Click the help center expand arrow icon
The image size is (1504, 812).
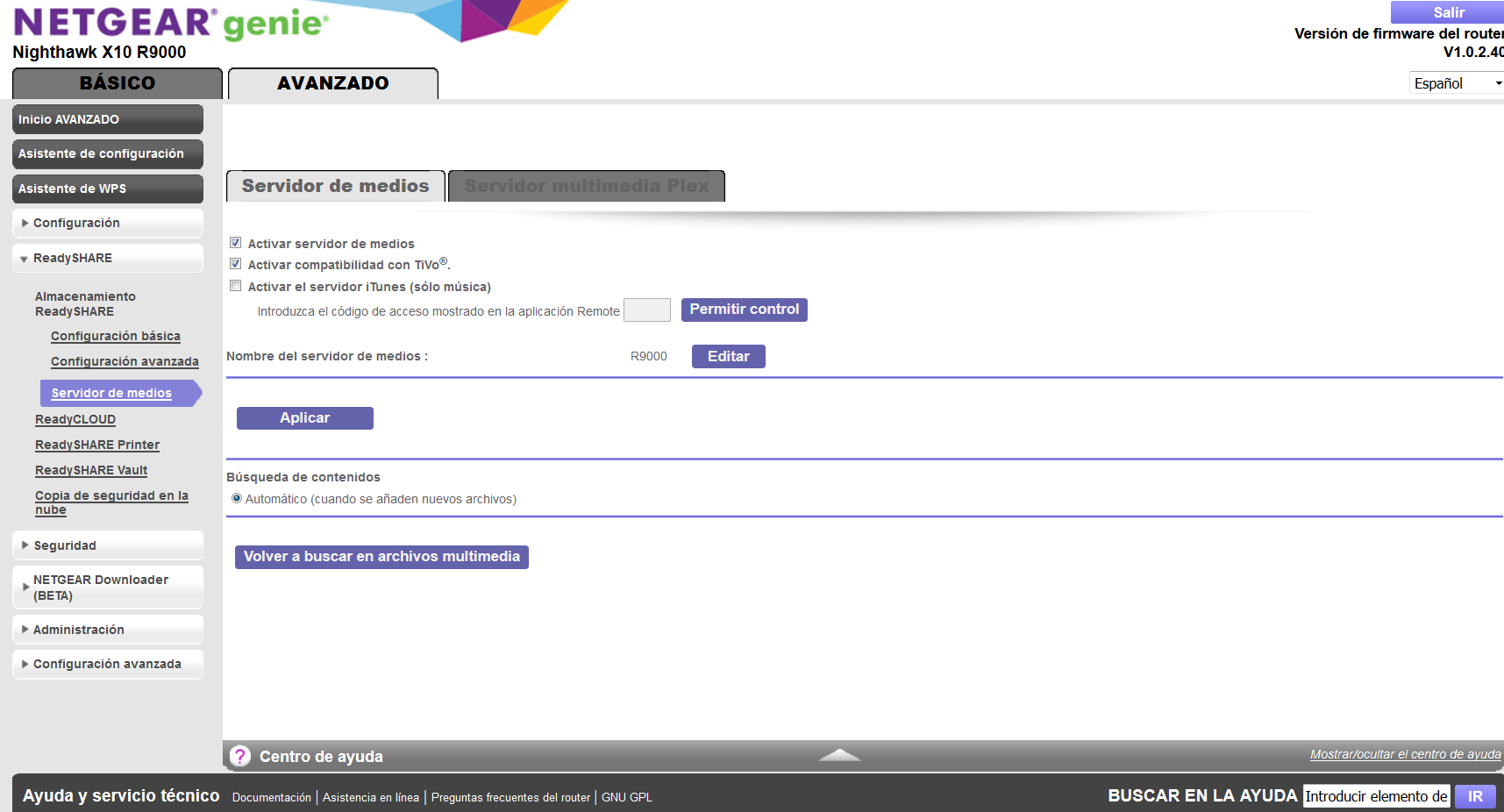point(839,755)
